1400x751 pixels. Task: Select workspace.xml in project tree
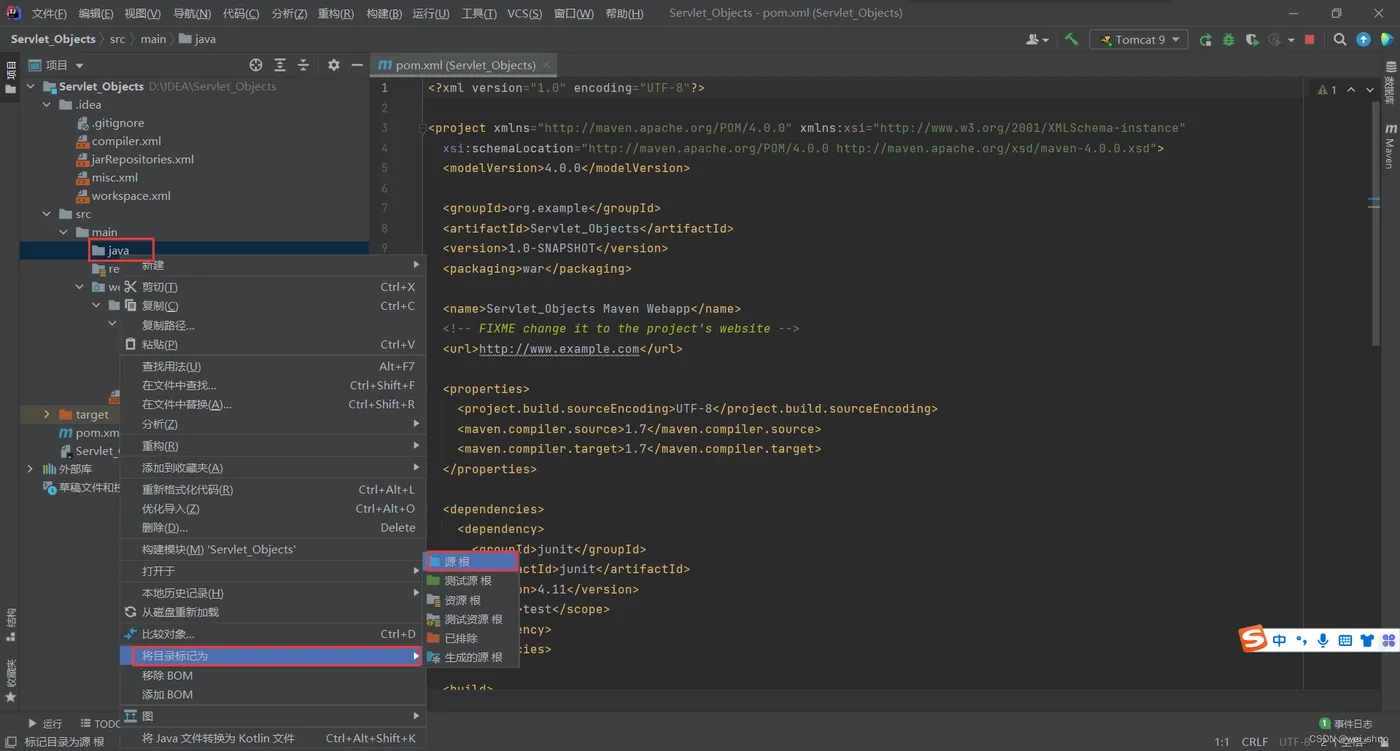coord(131,196)
